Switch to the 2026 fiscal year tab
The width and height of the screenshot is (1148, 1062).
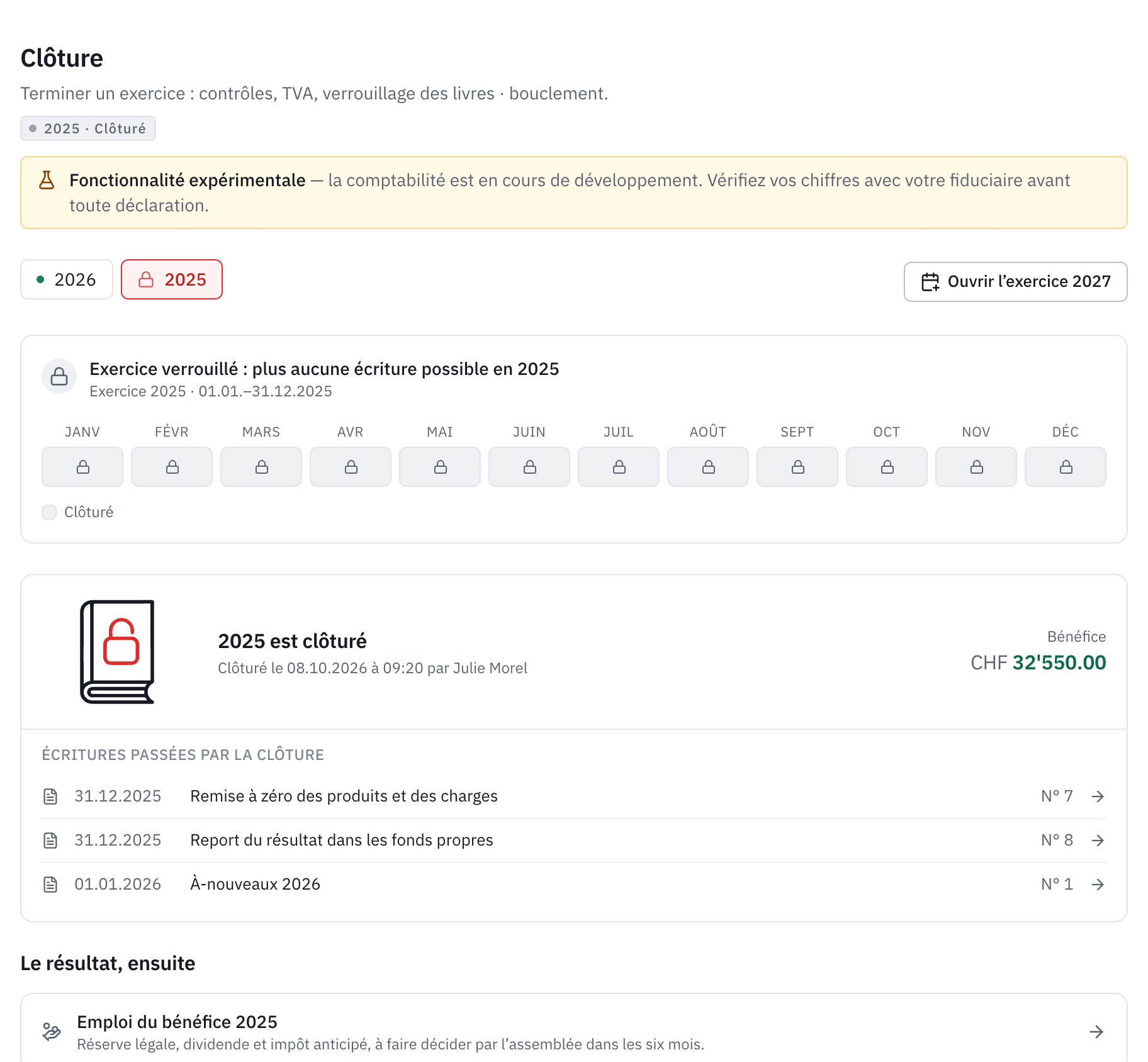[67, 279]
